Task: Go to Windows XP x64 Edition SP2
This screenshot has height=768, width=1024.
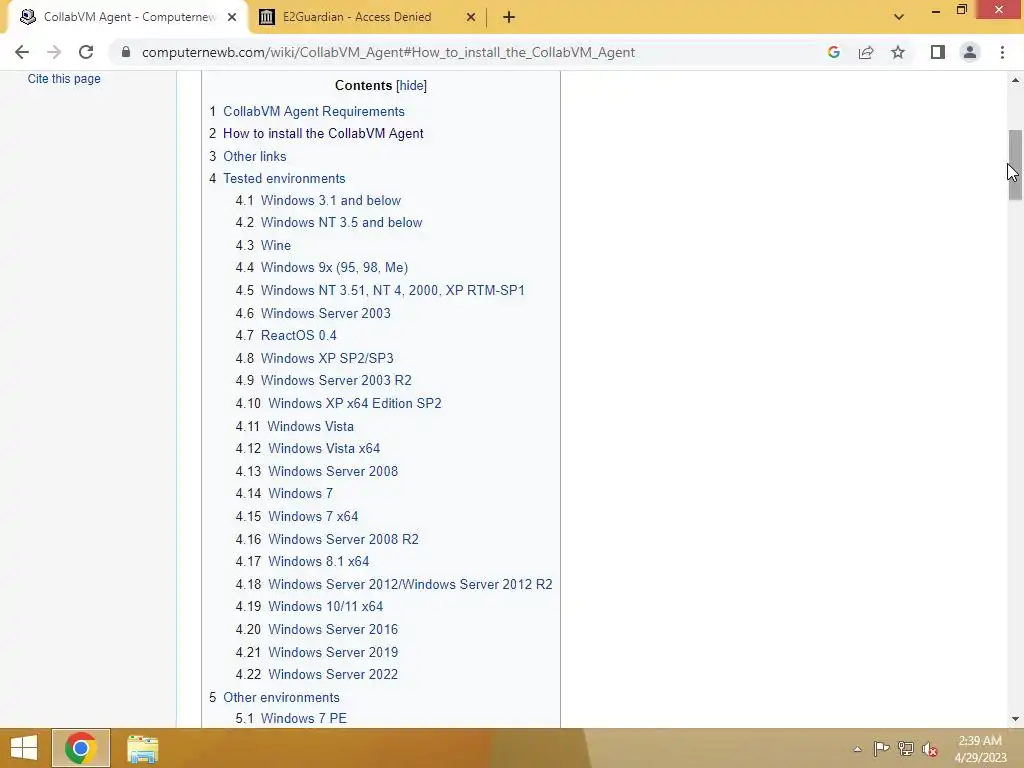Action: 355,404
